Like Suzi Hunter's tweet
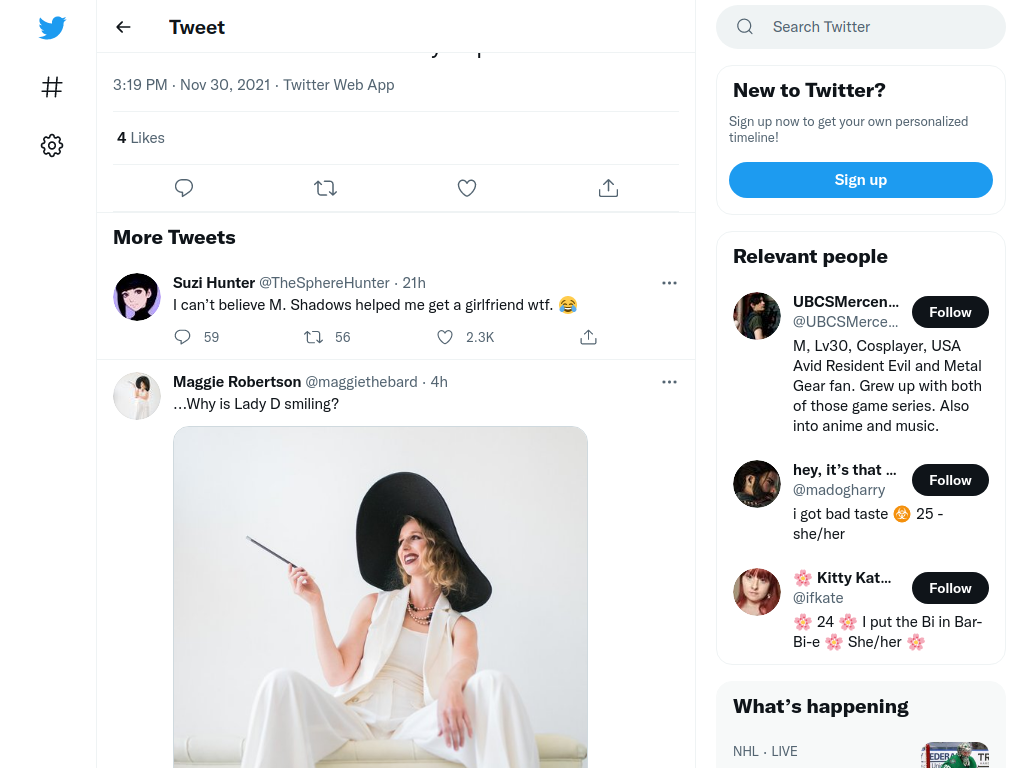This screenshot has width=1024, height=768. 445,337
